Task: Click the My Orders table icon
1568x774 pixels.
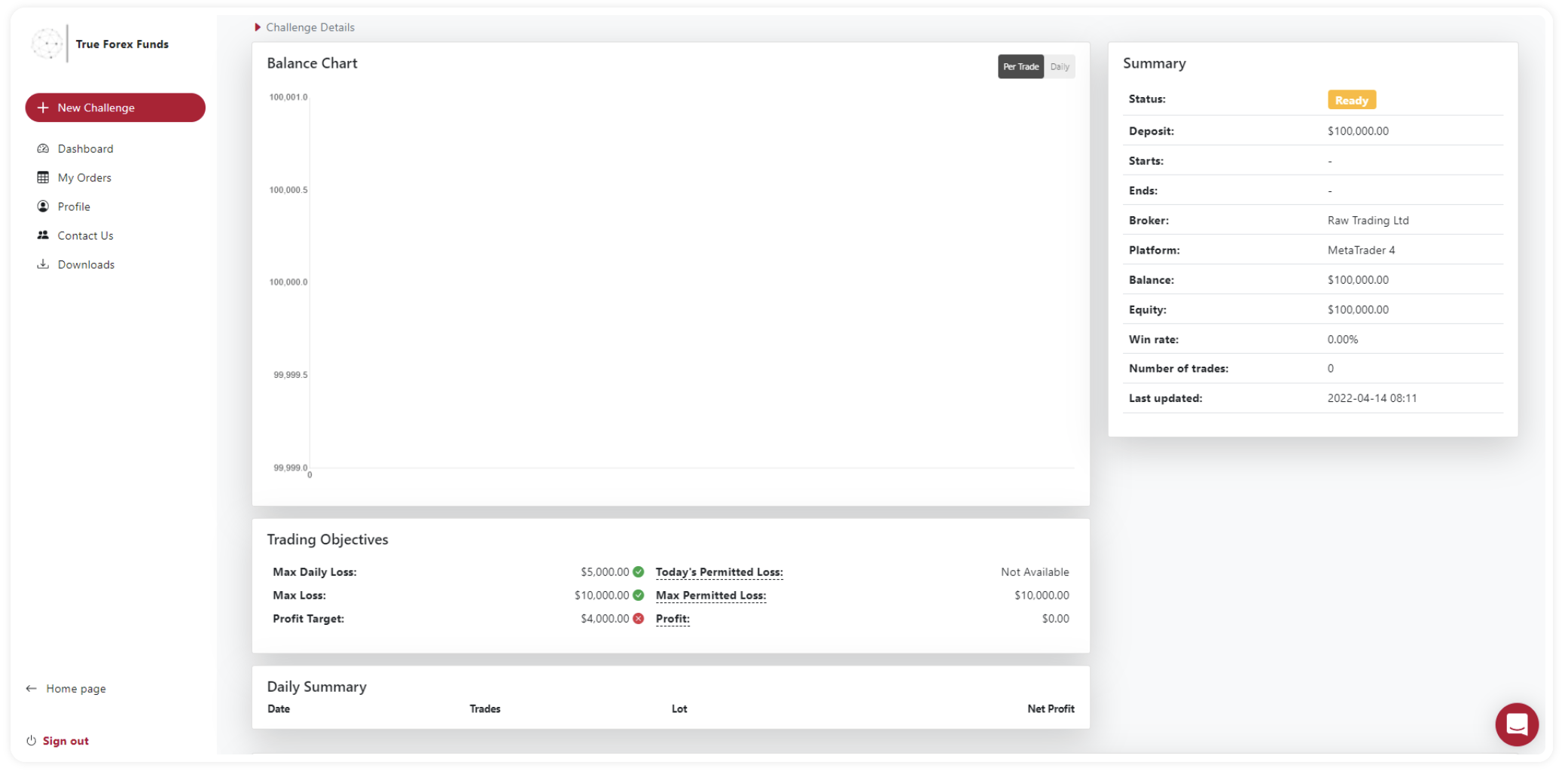Action: (x=43, y=178)
